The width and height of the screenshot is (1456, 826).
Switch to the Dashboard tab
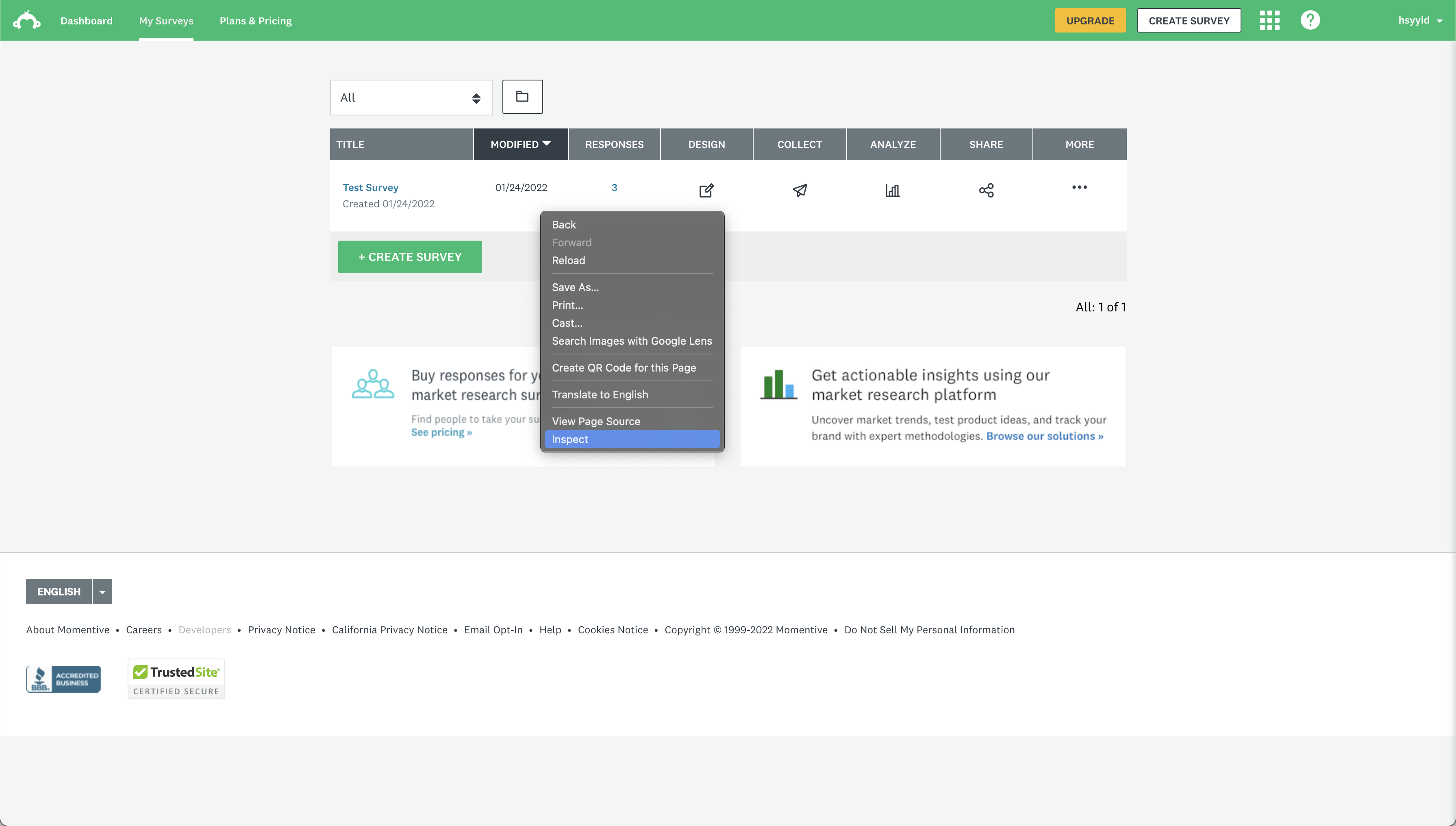click(x=86, y=20)
